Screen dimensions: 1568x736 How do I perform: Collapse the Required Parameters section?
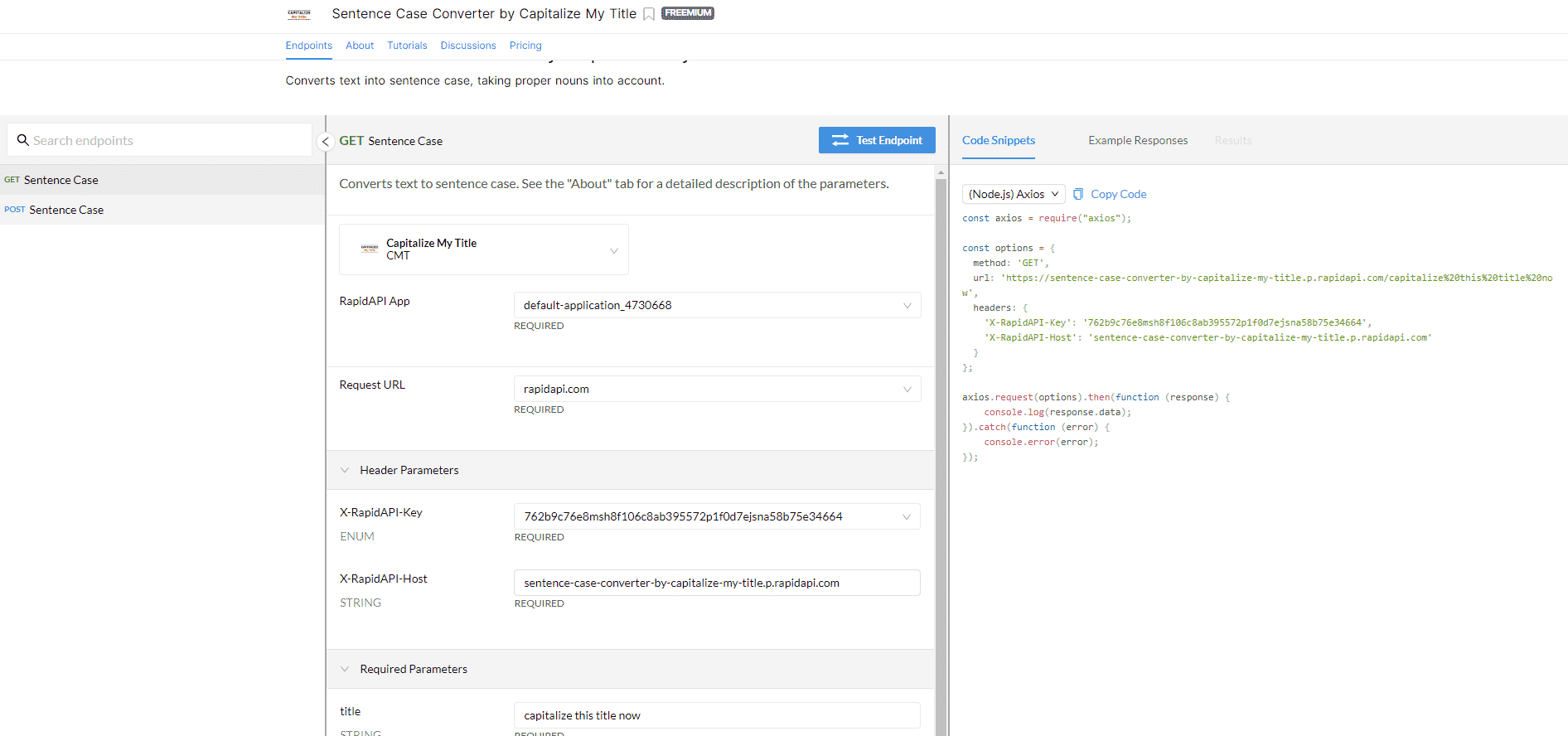(345, 669)
